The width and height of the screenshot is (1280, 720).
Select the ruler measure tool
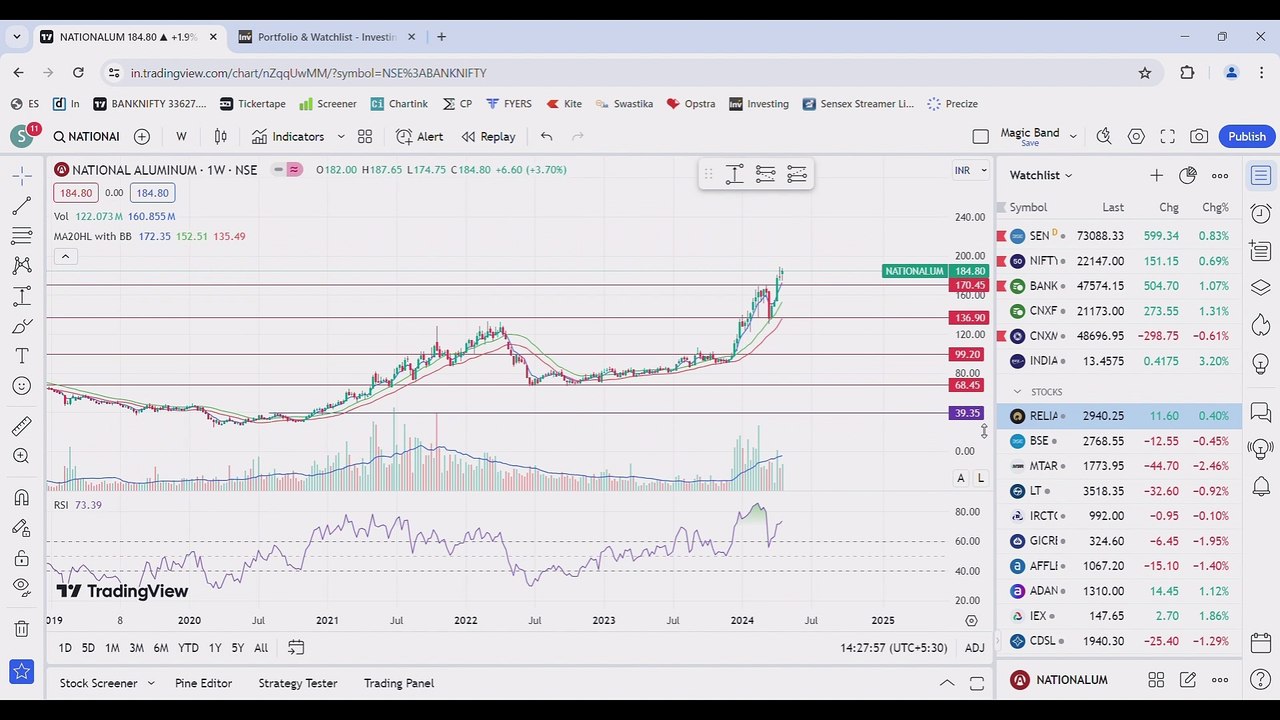(x=21, y=427)
